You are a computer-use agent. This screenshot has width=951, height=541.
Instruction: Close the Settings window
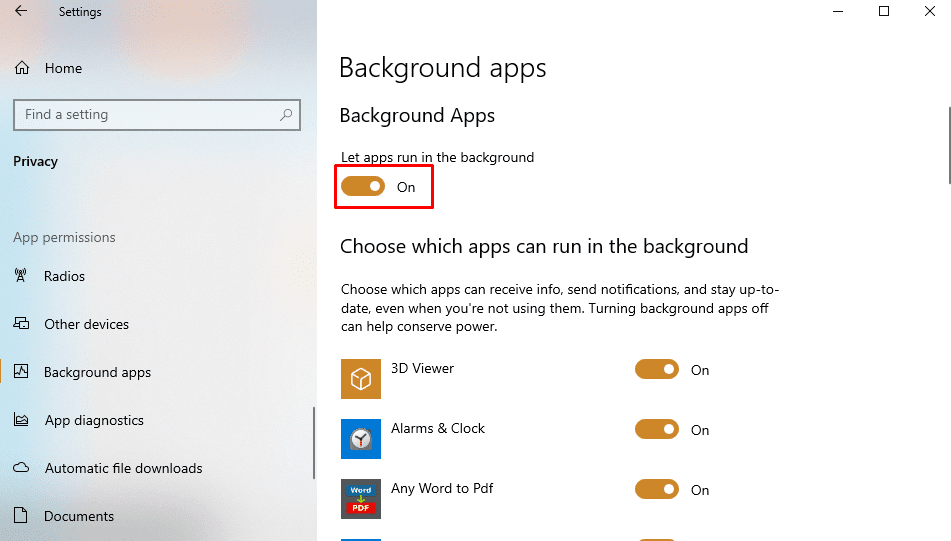click(930, 12)
